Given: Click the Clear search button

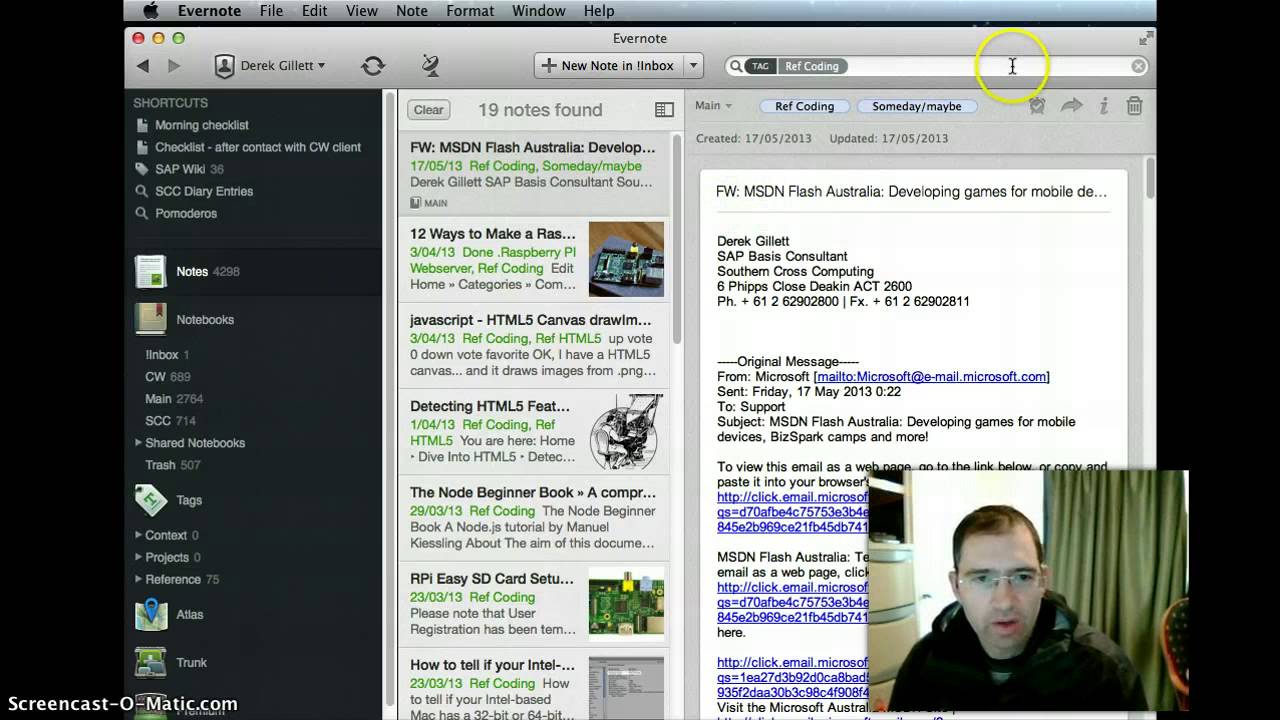Looking at the screenshot, I should [x=429, y=110].
